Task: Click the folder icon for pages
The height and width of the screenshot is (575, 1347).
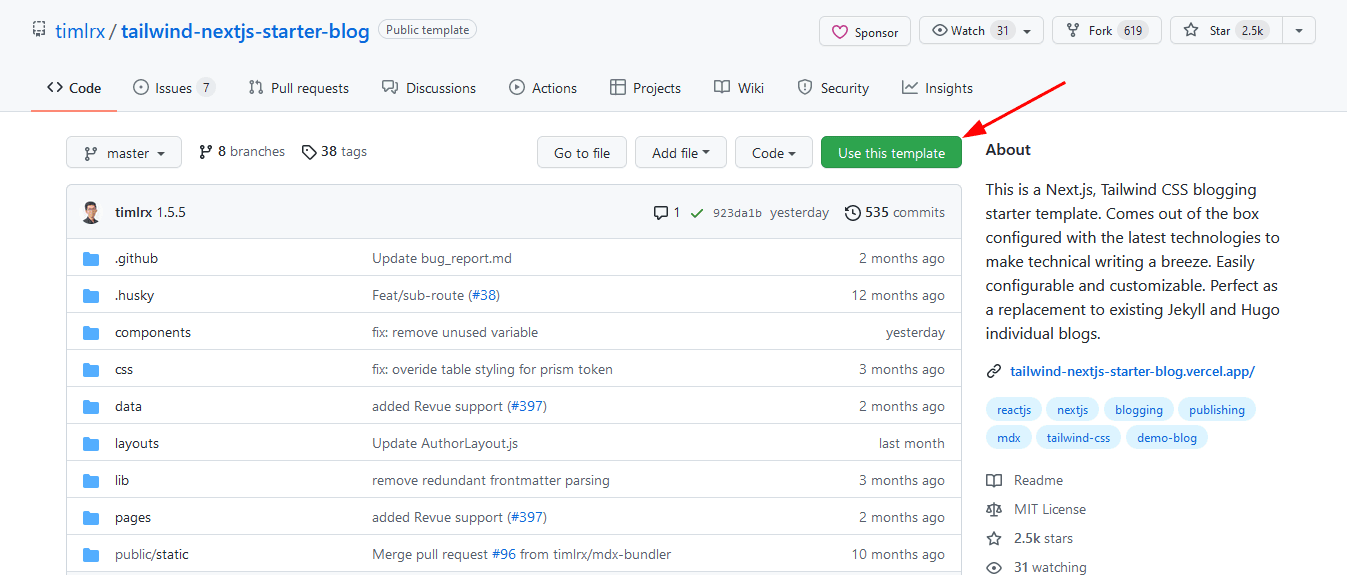Action: [91, 518]
